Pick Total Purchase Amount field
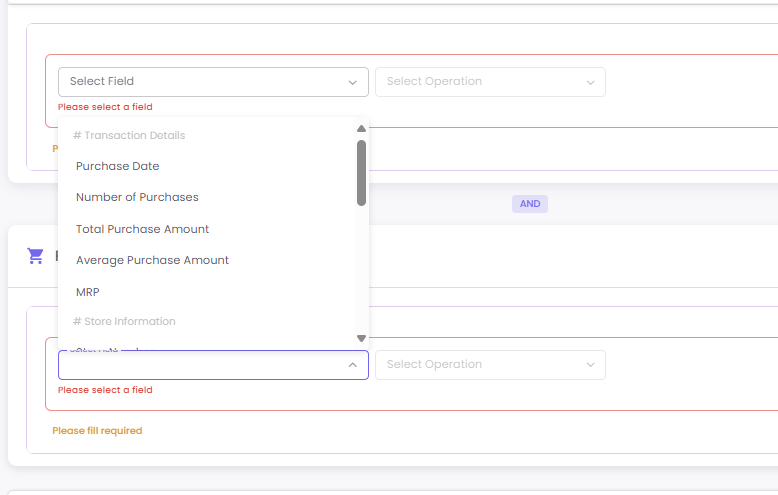The width and height of the screenshot is (778, 495). pyautogui.click(x=142, y=229)
